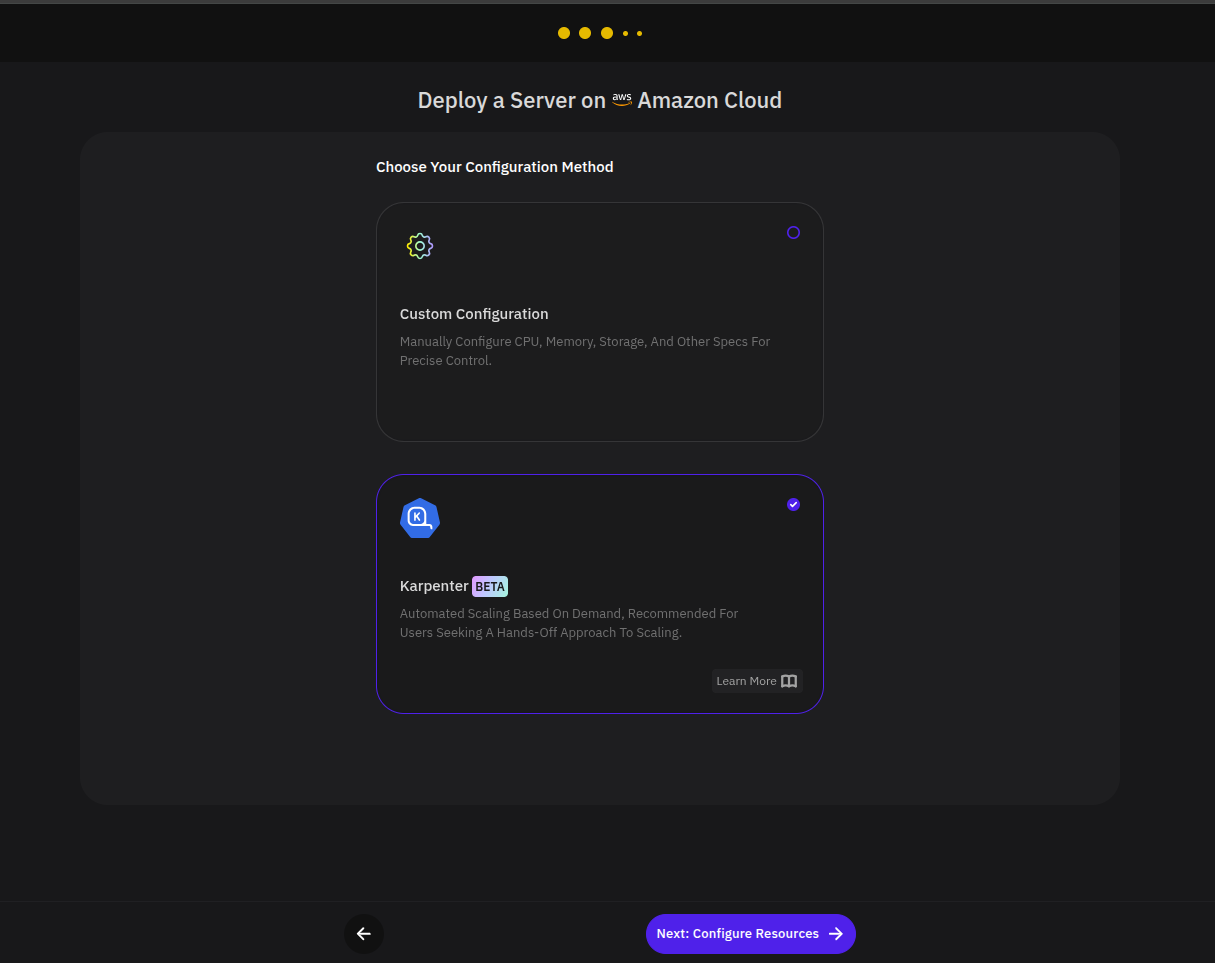Select the Custom Configuration radio button
The width and height of the screenshot is (1215, 963).
tap(793, 232)
